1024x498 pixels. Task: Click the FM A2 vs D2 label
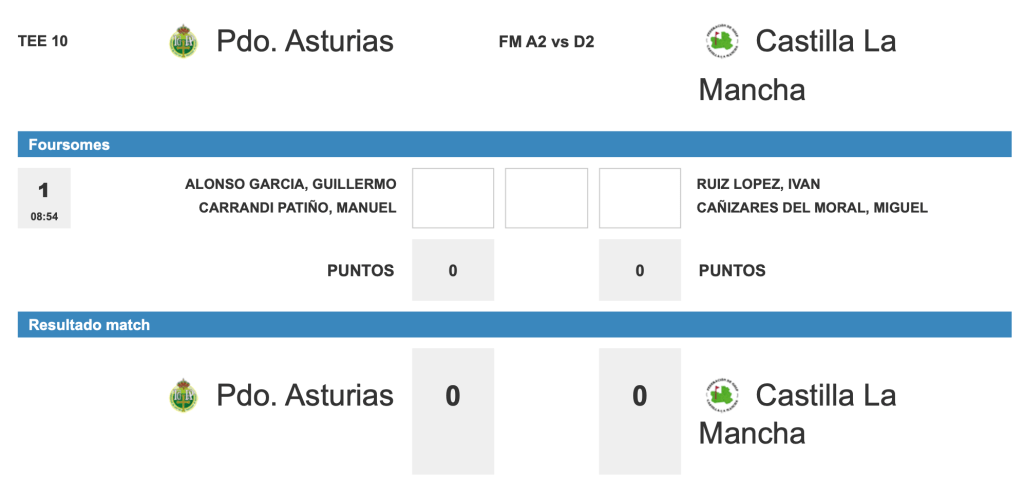click(546, 42)
